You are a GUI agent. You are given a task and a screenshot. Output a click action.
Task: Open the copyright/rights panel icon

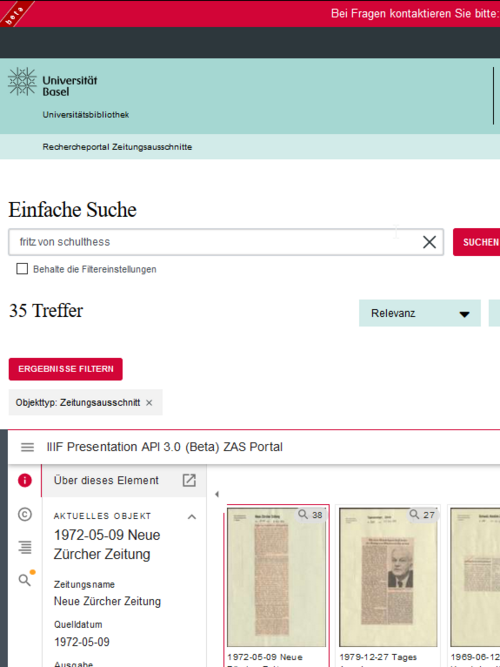(x=25, y=514)
